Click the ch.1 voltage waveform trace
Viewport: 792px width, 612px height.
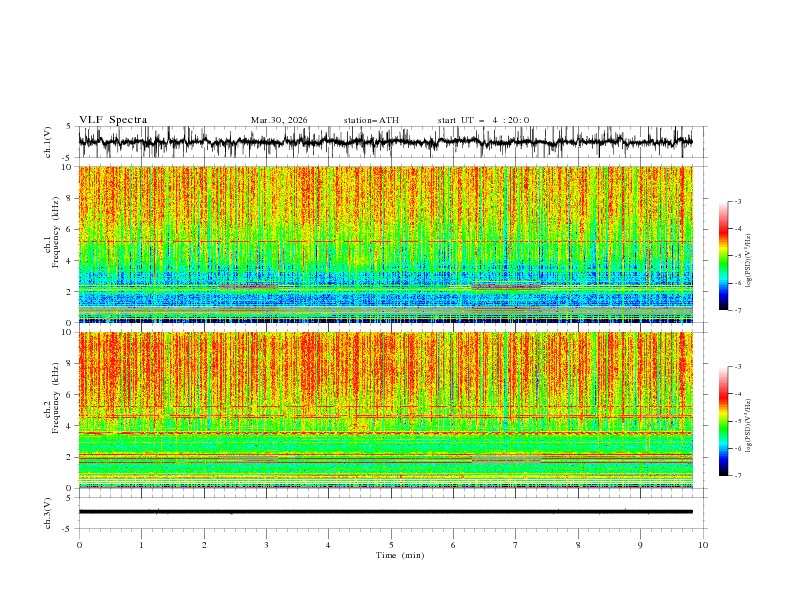[x=385, y=142]
